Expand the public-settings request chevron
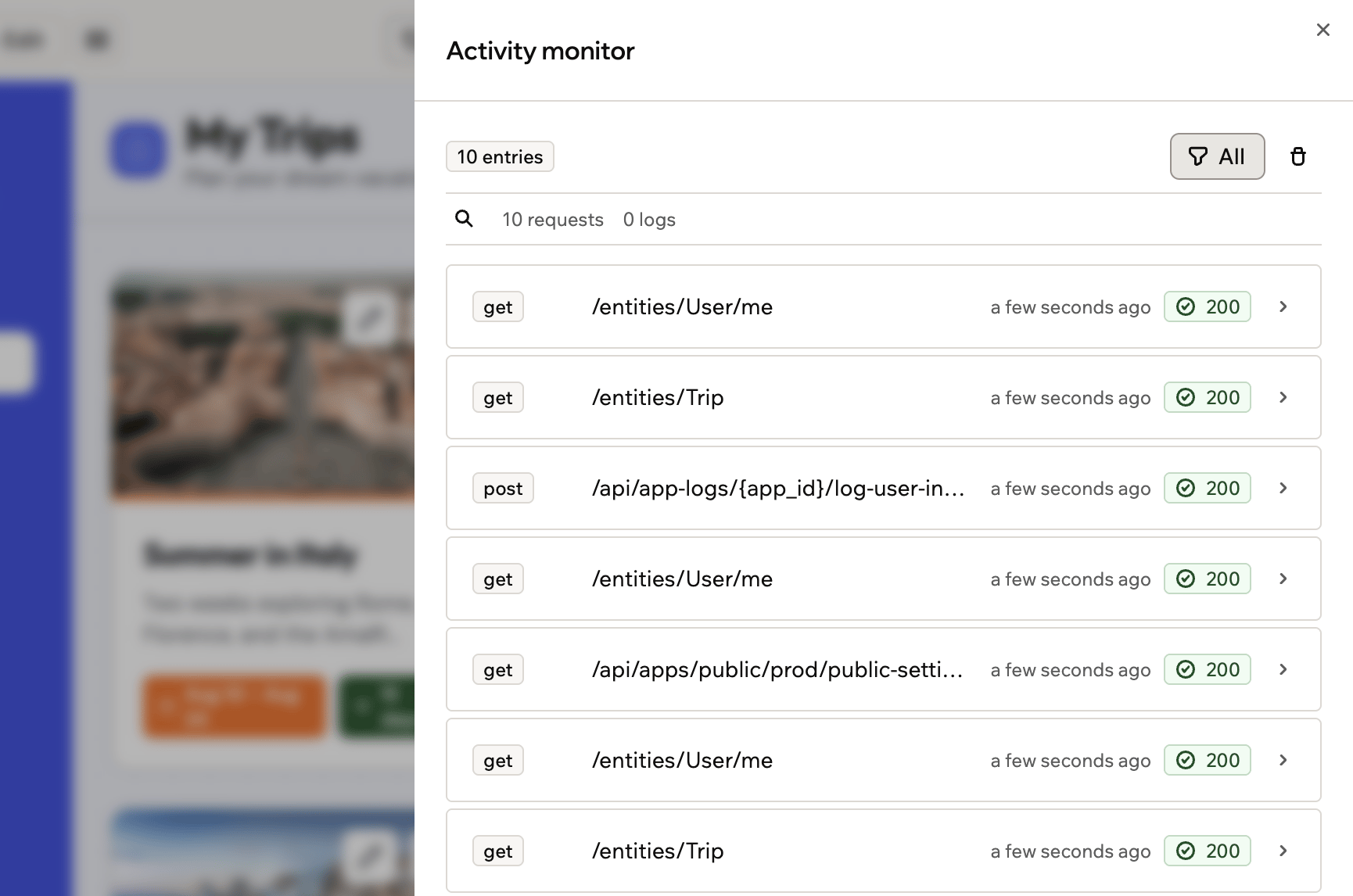 1283,669
